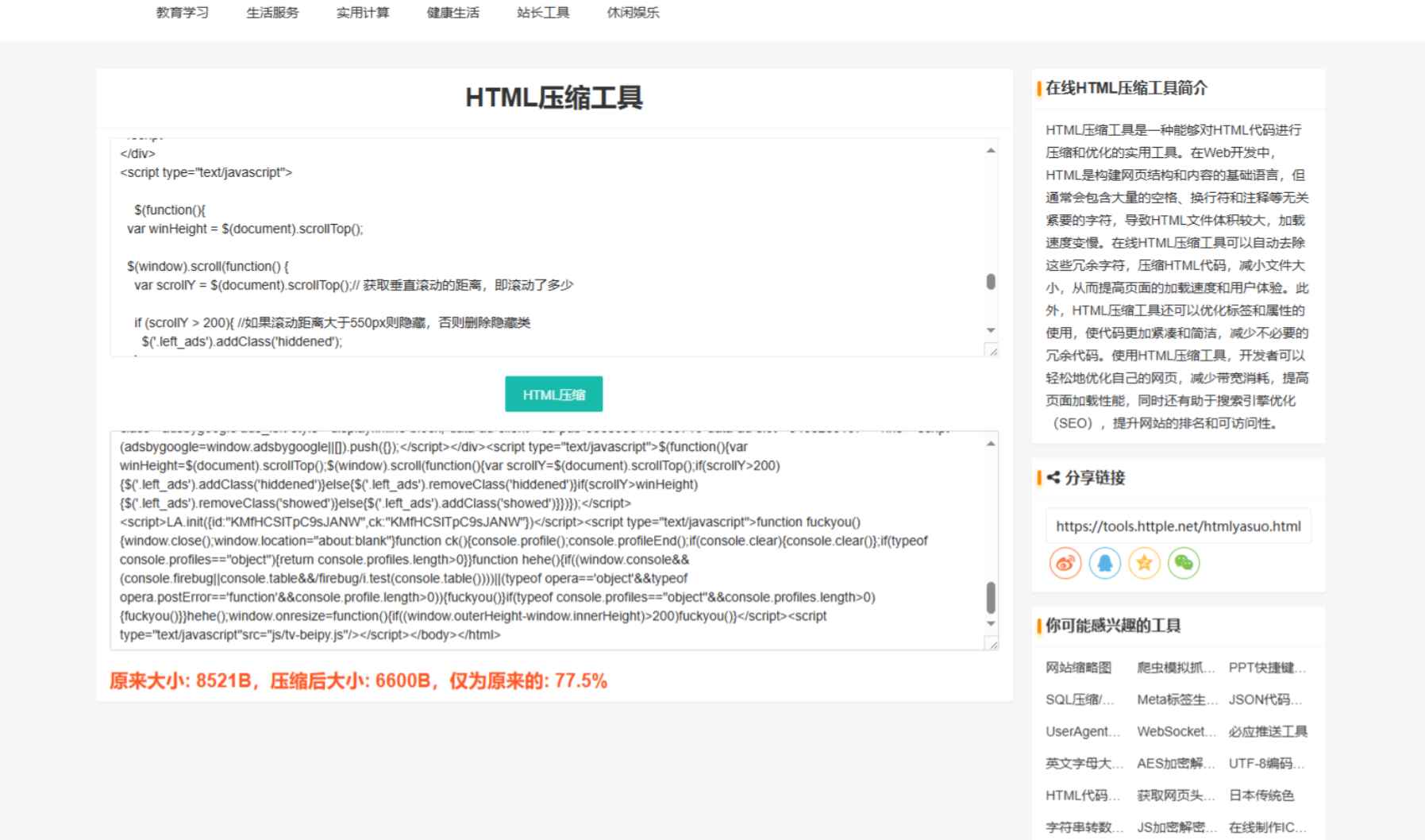Click the share symbol beside 分享链接
The height and width of the screenshot is (840, 1425).
pos(1052,478)
